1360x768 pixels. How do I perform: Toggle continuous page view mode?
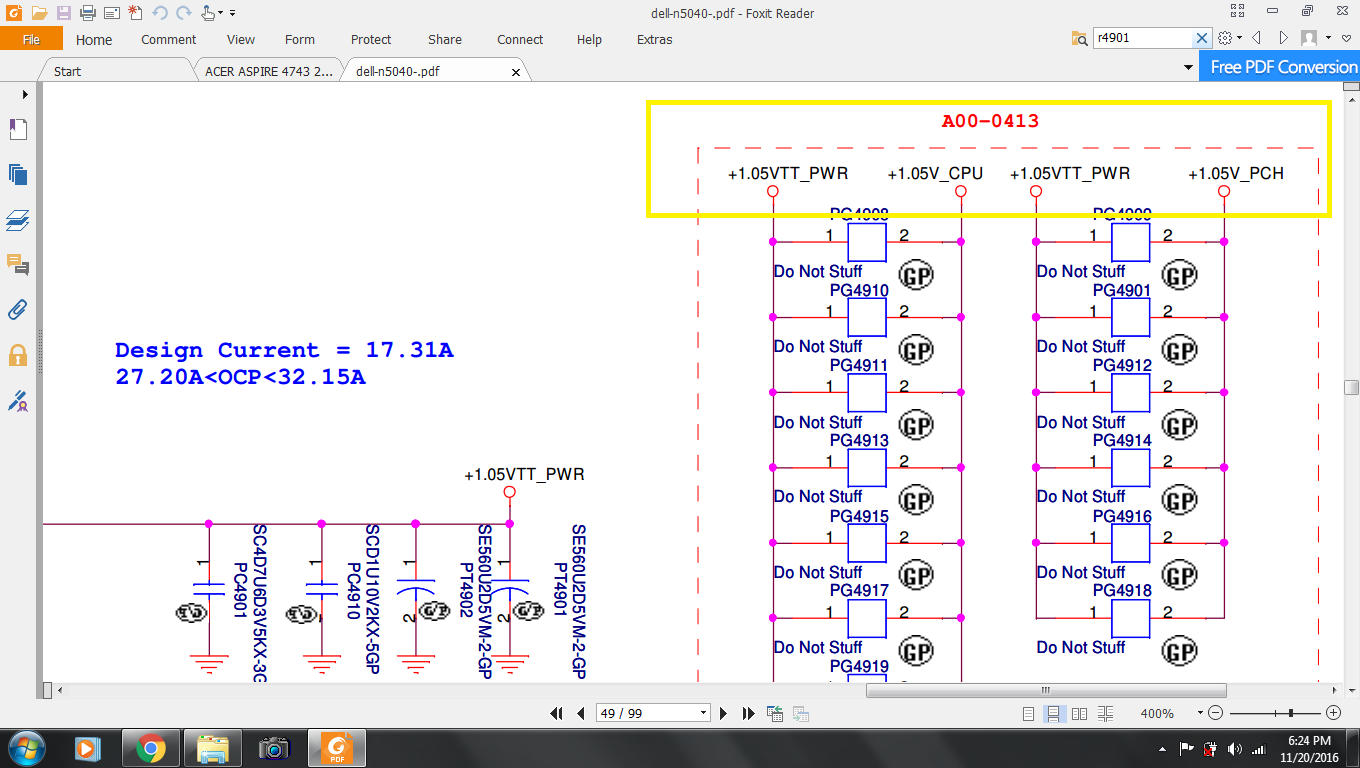[x=1053, y=713]
